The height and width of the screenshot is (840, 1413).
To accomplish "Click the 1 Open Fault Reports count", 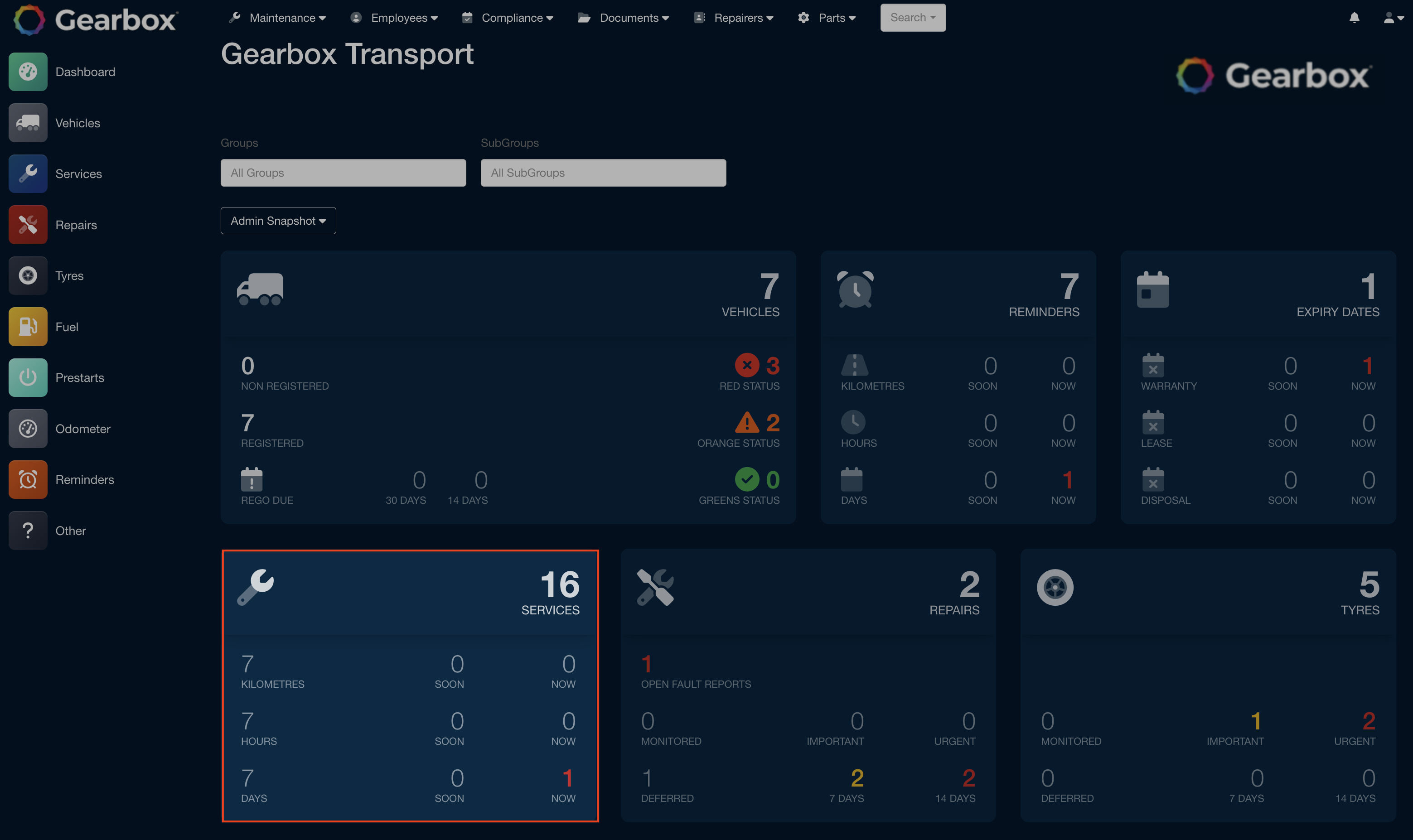I will click(647, 663).
